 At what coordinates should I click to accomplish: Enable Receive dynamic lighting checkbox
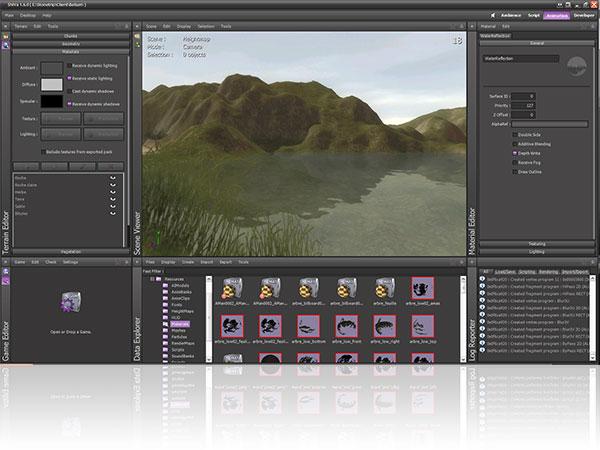69,66
